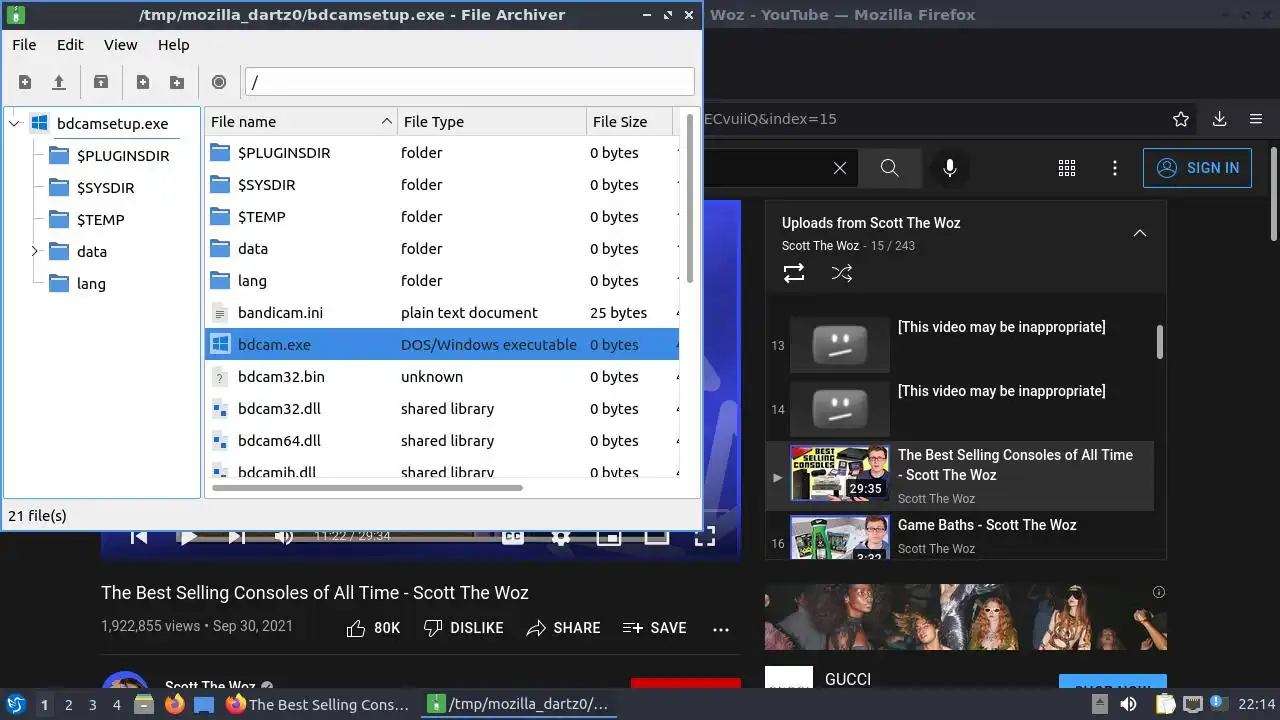This screenshot has width=1280, height=720.
Task: Like the video with 80K thumbs-up
Action: click(x=373, y=628)
